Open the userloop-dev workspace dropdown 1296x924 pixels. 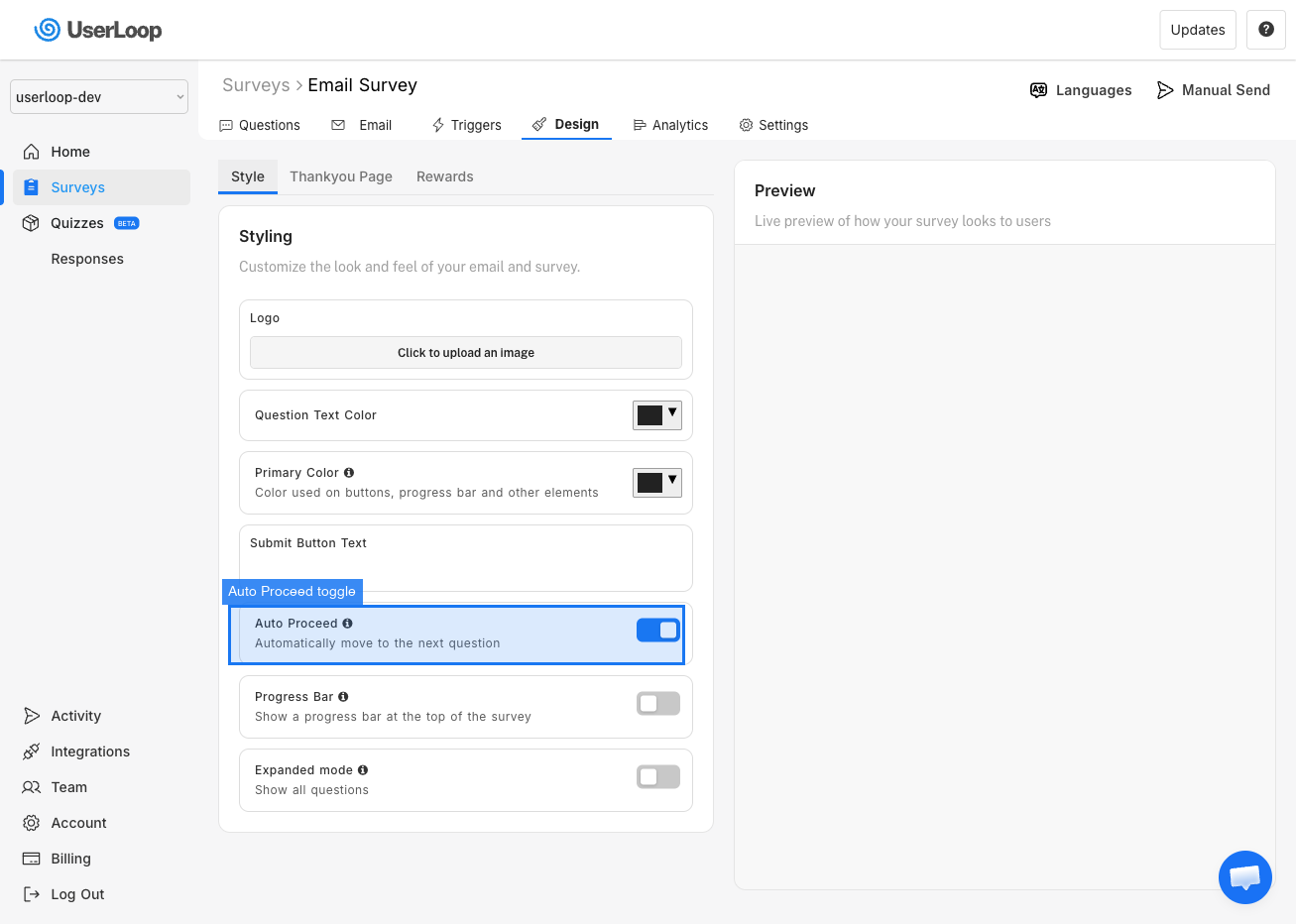(99, 96)
